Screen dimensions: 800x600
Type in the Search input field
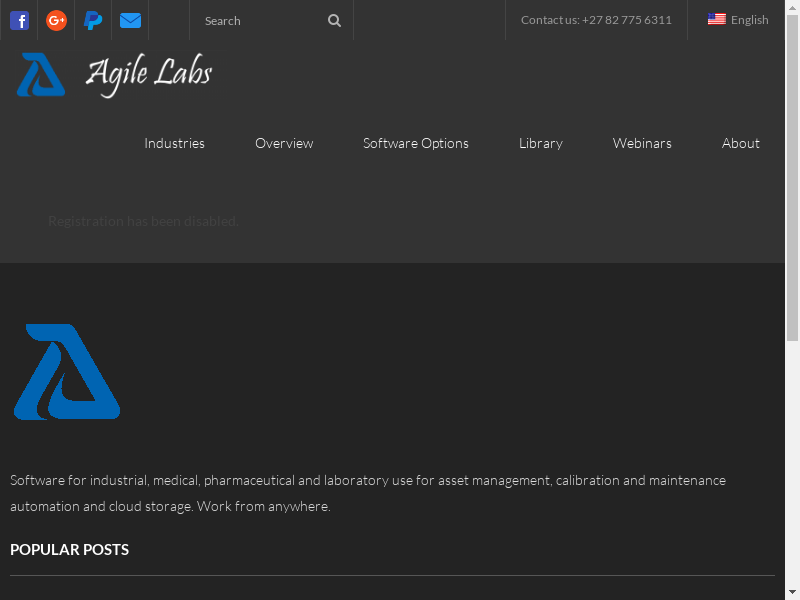260,20
